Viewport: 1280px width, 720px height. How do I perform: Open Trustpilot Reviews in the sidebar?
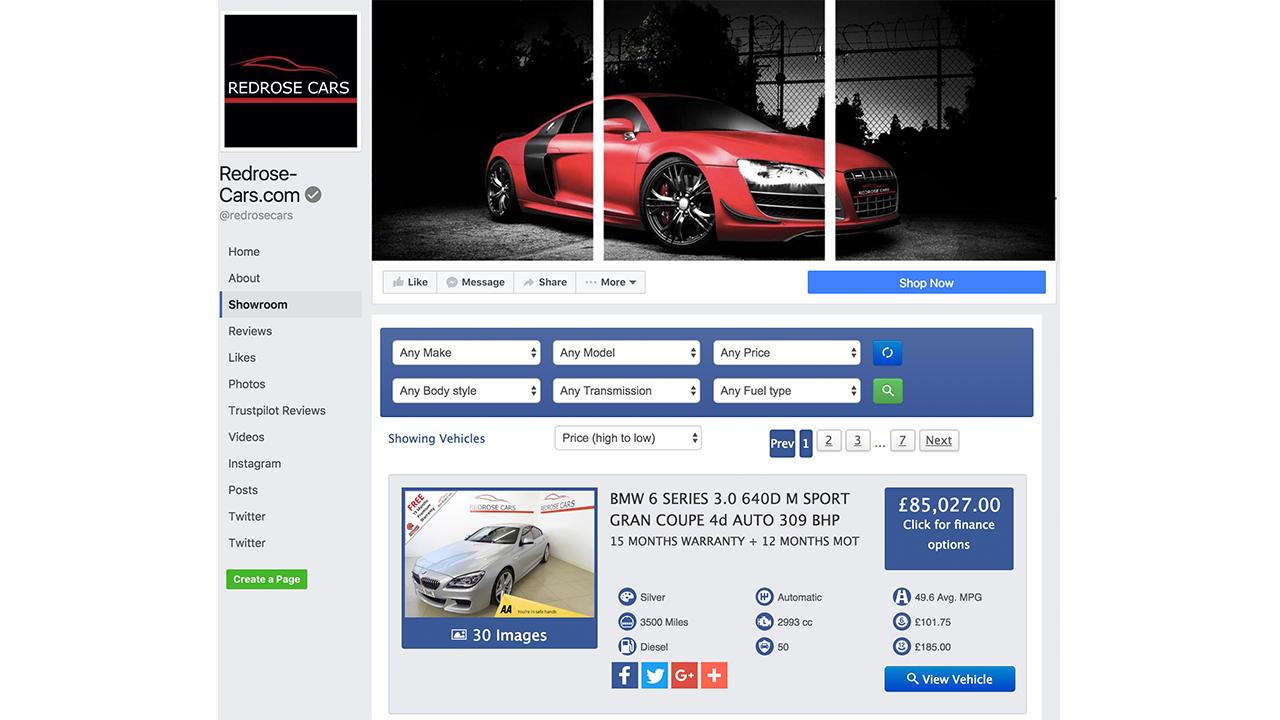click(277, 410)
